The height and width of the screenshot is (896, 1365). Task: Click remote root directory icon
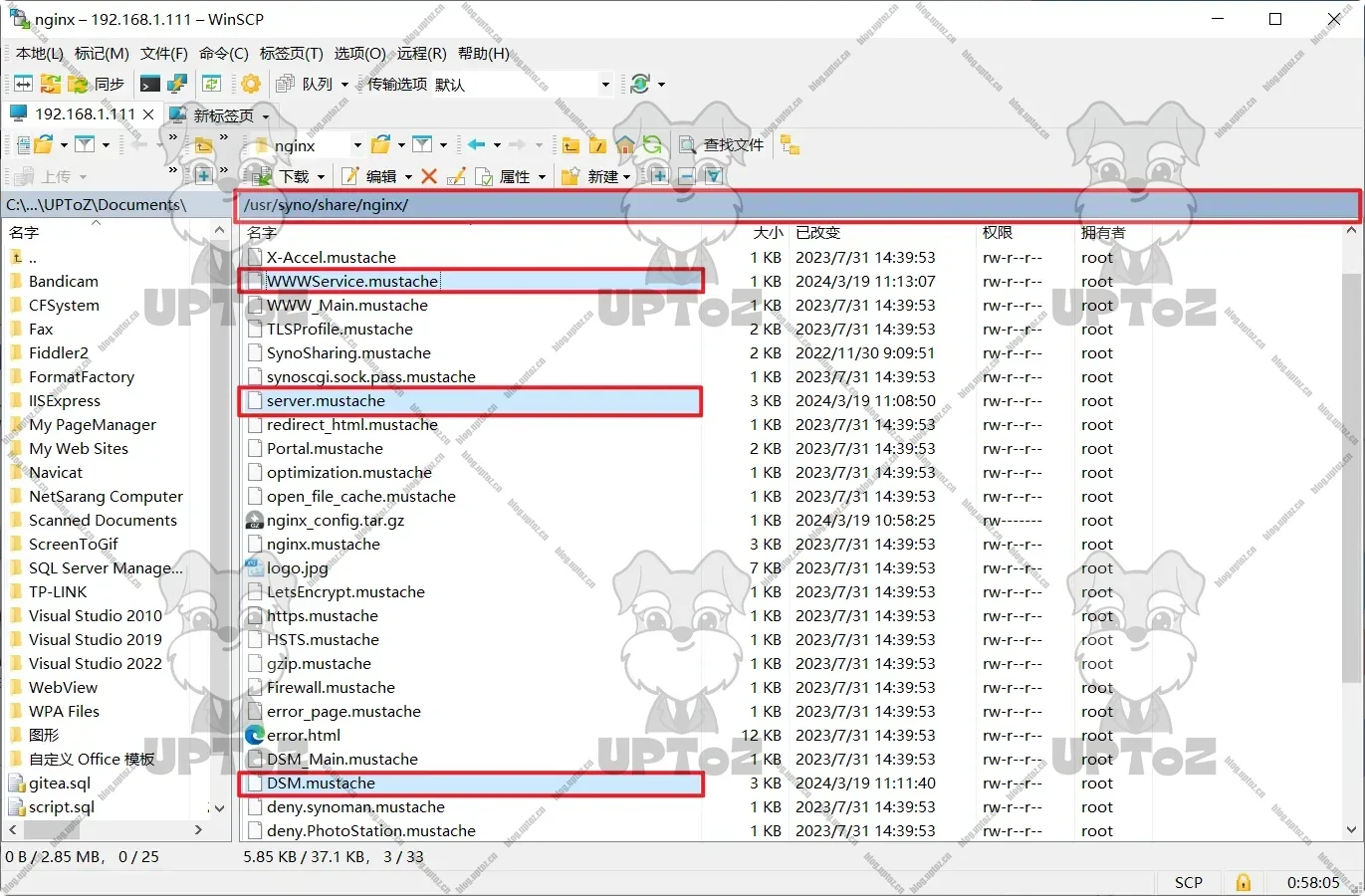[597, 146]
